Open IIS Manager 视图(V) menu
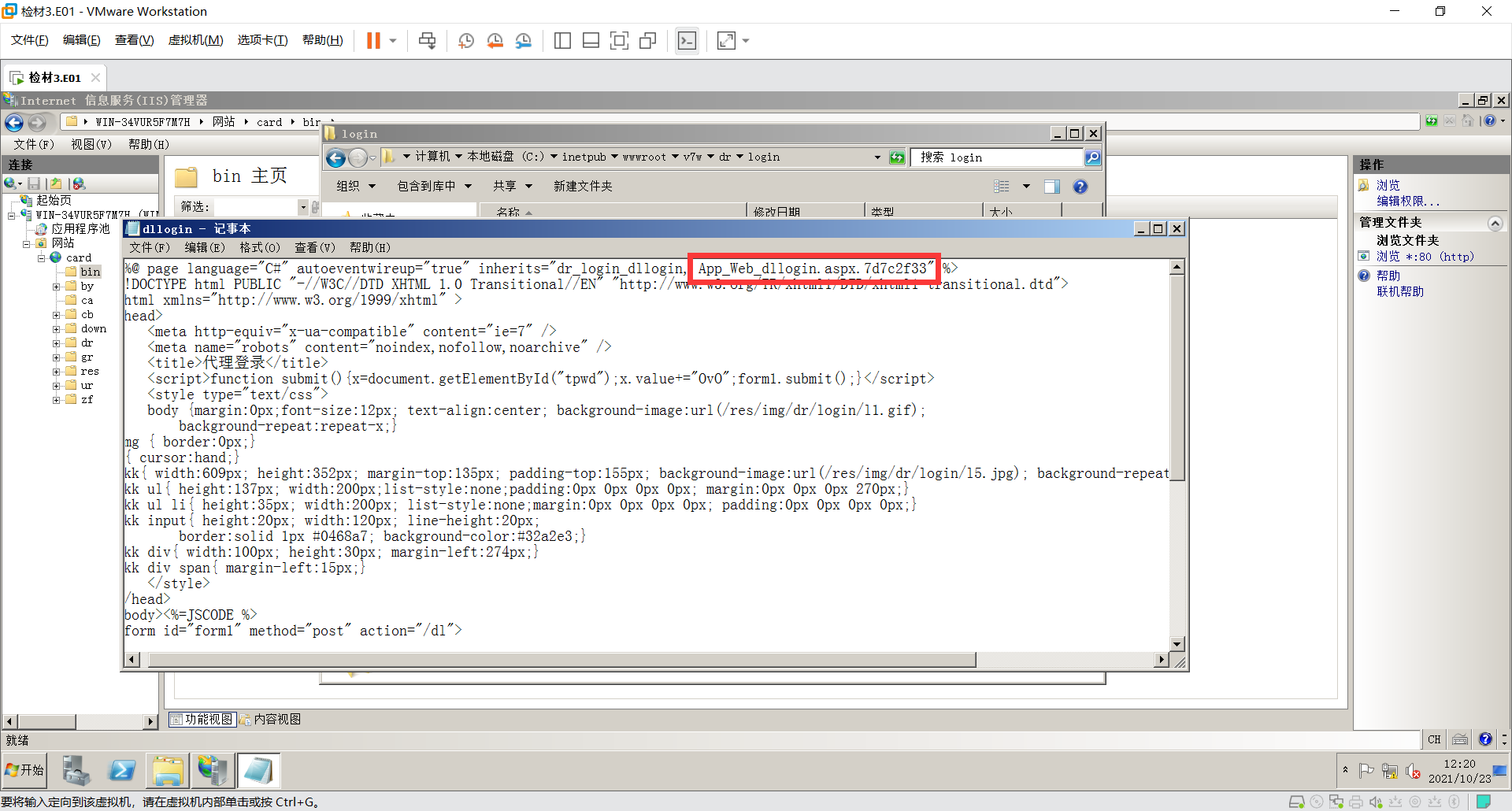The height and width of the screenshot is (811, 1512). coord(91,145)
